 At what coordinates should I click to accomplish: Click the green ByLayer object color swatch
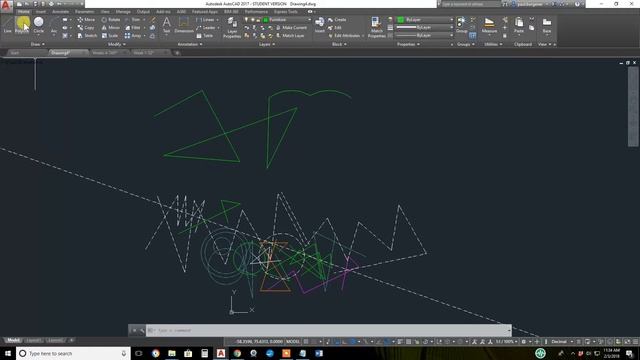coord(401,20)
